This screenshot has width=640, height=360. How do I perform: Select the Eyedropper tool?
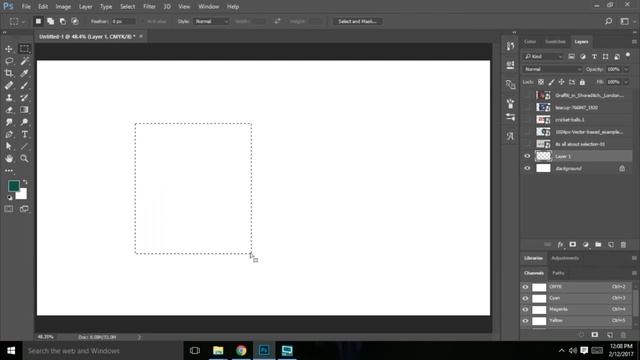[24, 73]
